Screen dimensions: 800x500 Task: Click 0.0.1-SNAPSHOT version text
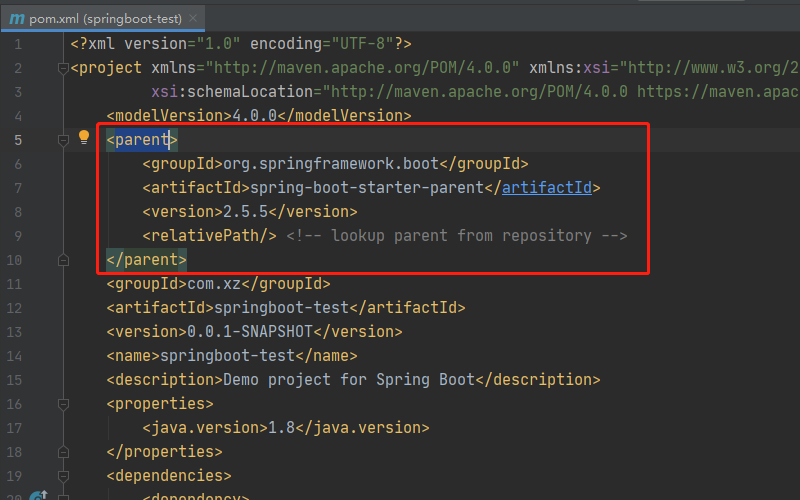(x=249, y=332)
